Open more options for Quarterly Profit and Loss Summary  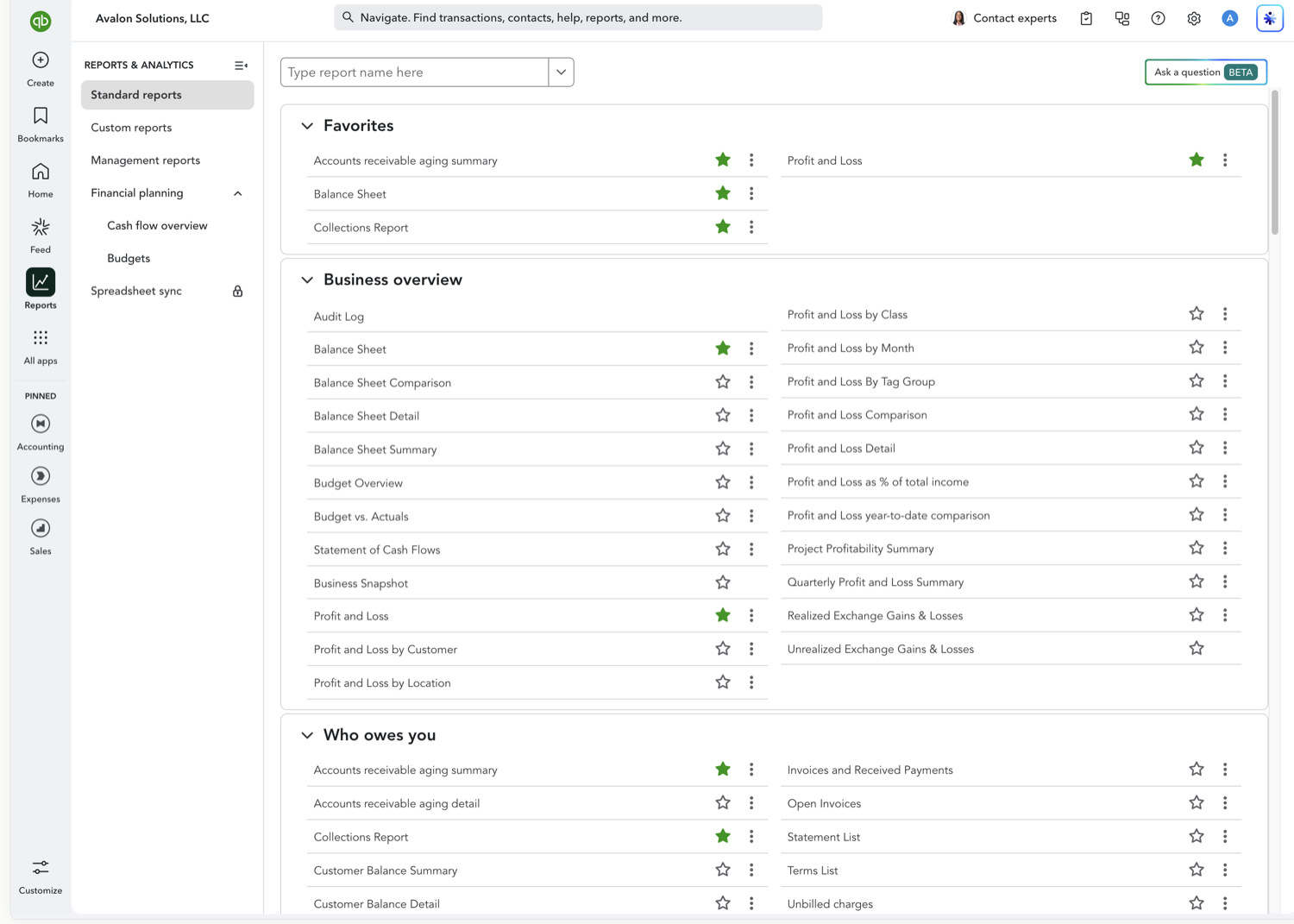click(1225, 581)
